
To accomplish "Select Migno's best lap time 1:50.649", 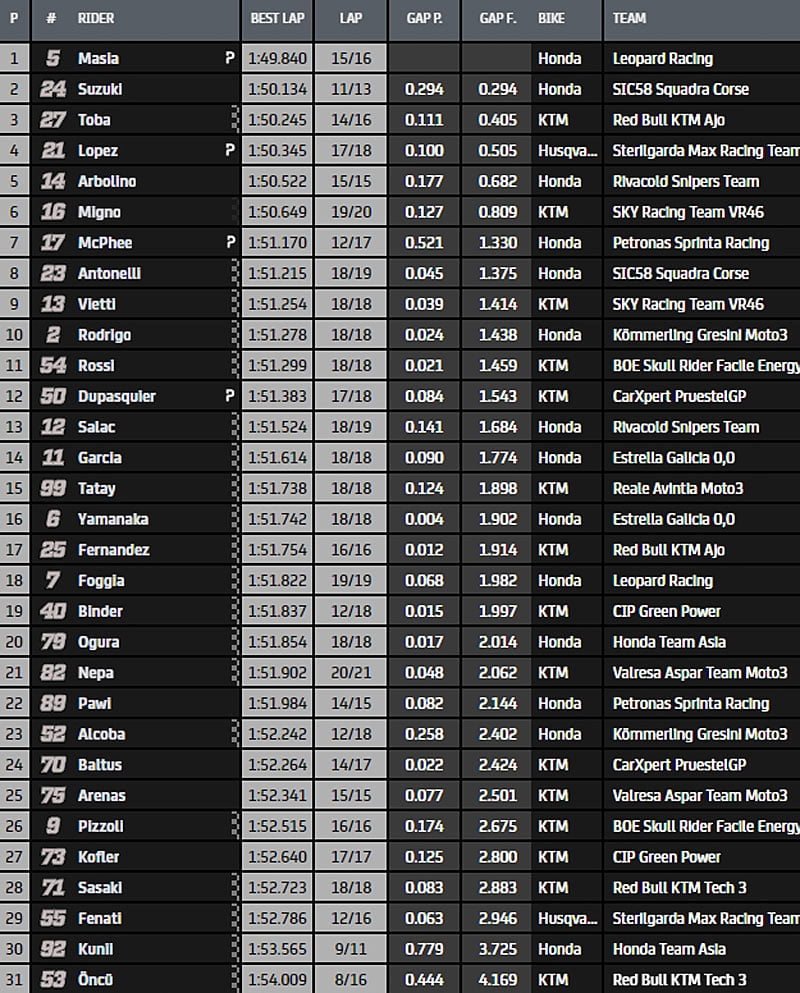I will [x=277, y=212].
